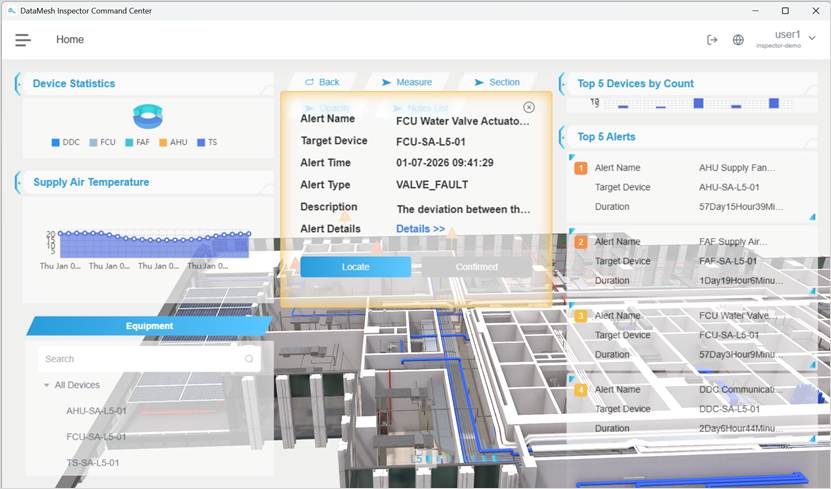The height and width of the screenshot is (489, 831).
Task: Click the Back toolbar button
Action: click(x=322, y=82)
